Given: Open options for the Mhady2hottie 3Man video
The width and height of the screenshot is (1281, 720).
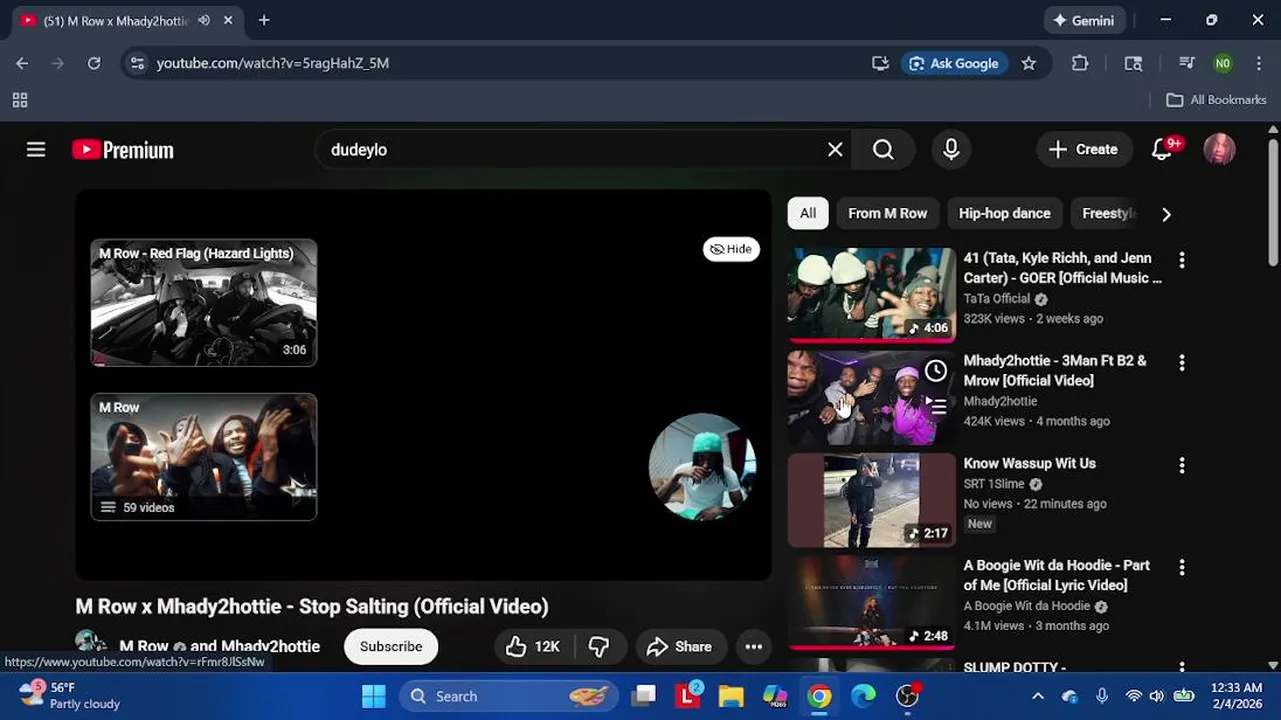Looking at the screenshot, I should (1182, 362).
